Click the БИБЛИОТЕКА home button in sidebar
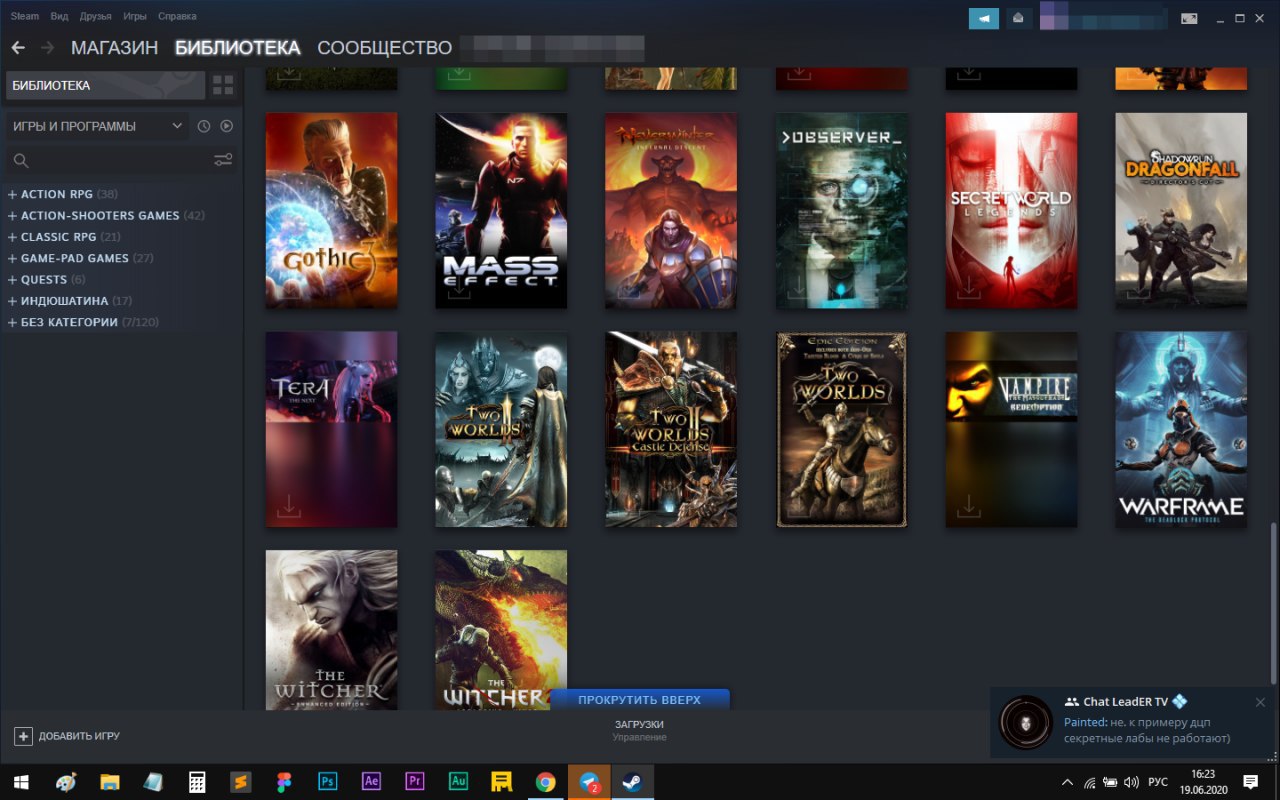The width and height of the screenshot is (1280, 800). 105,85
